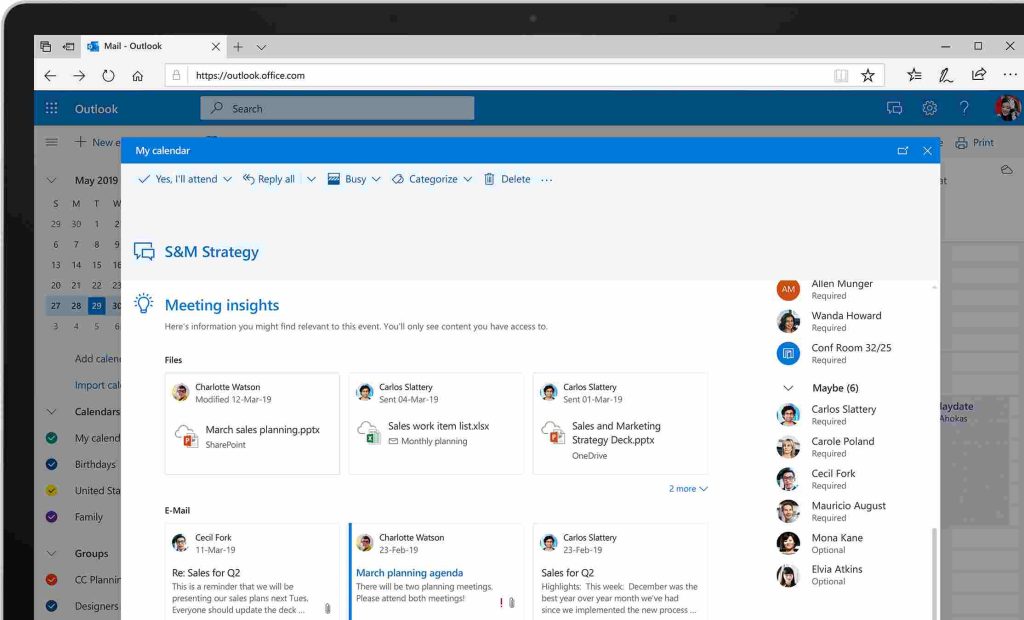The height and width of the screenshot is (620, 1024).
Task: Delete the meeting via trash icon
Action: (489, 179)
